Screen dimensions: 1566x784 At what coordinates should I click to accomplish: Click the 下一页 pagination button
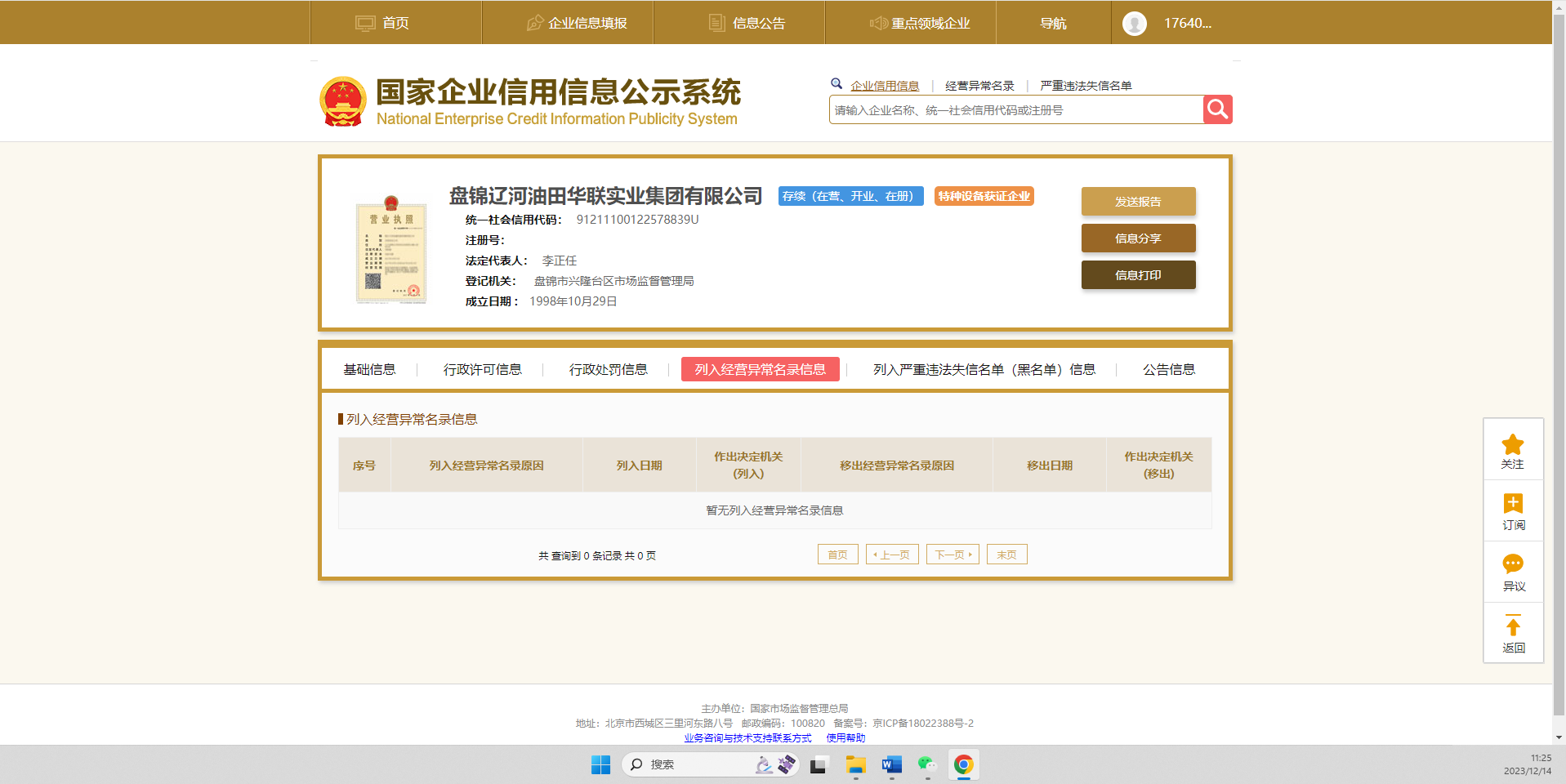pos(953,555)
